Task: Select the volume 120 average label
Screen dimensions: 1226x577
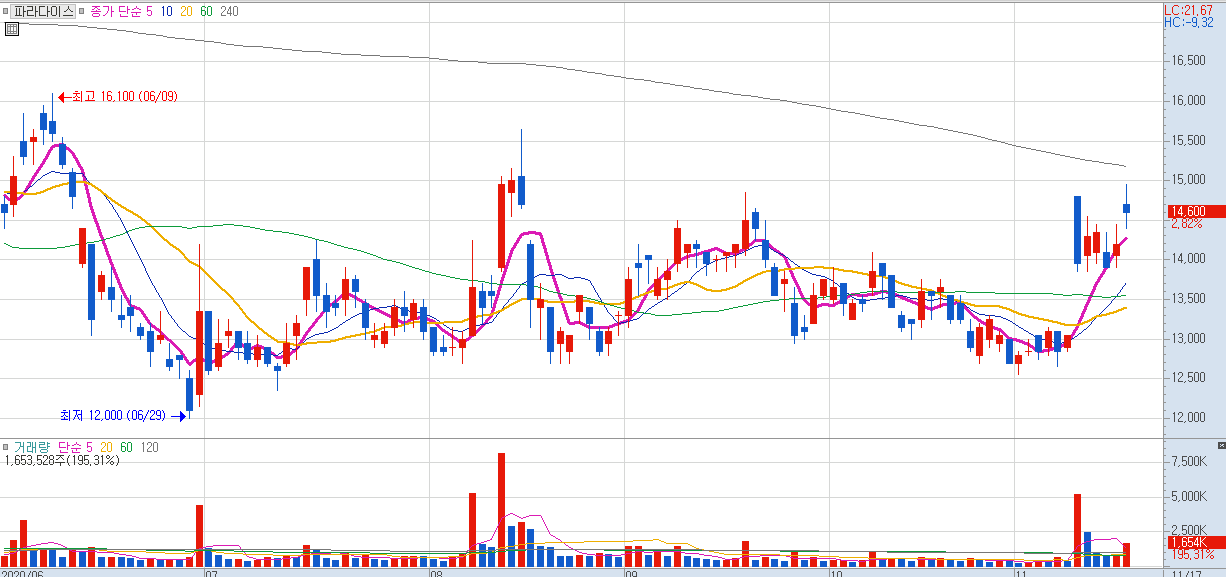Action: click(x=149, y=447)
